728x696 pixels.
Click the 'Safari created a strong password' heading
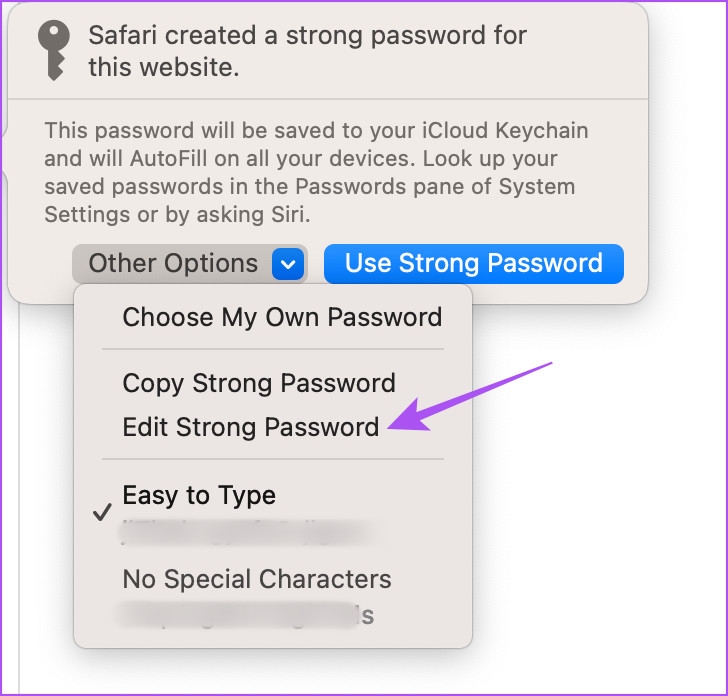(307, 51)
